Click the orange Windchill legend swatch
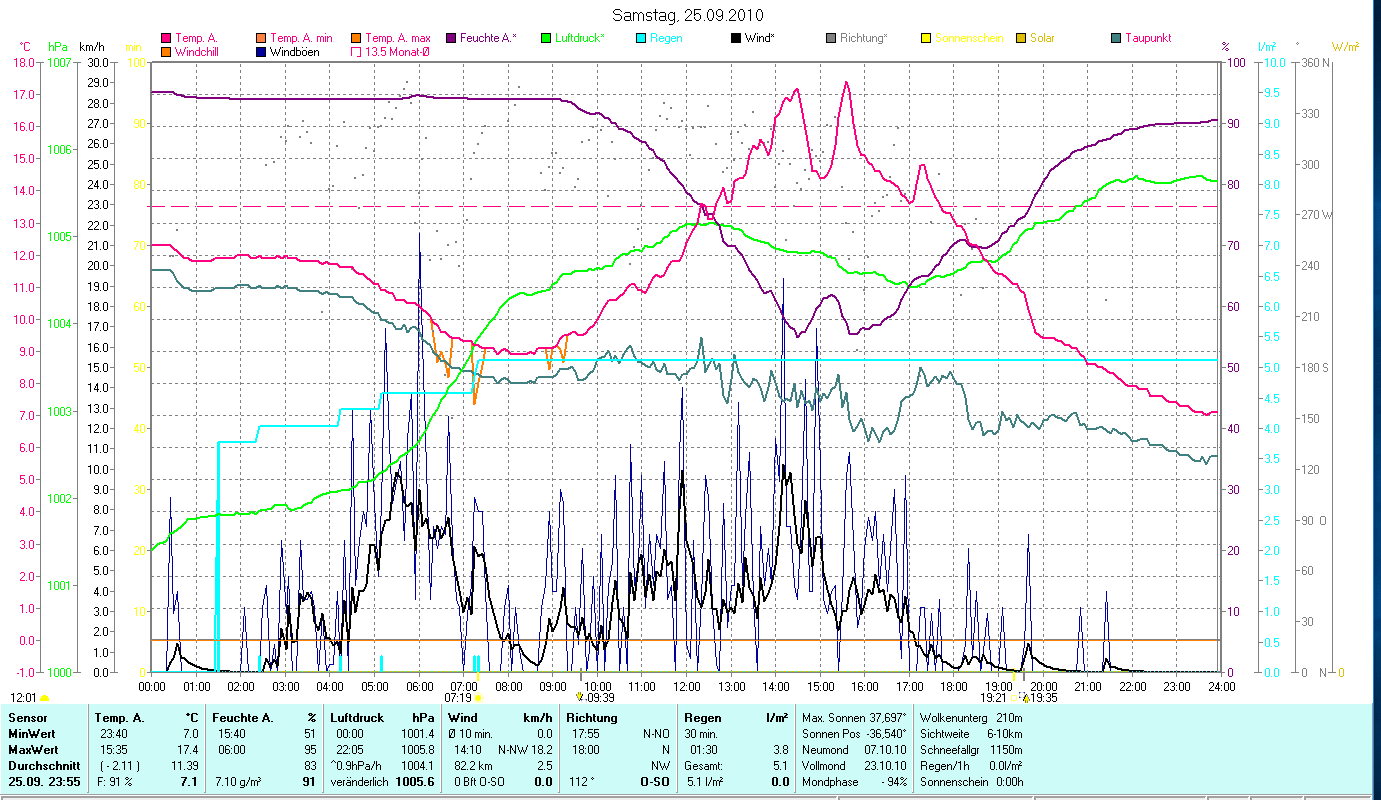The height and width of the screenshot is (800, 1381). [x=166, y=51]
